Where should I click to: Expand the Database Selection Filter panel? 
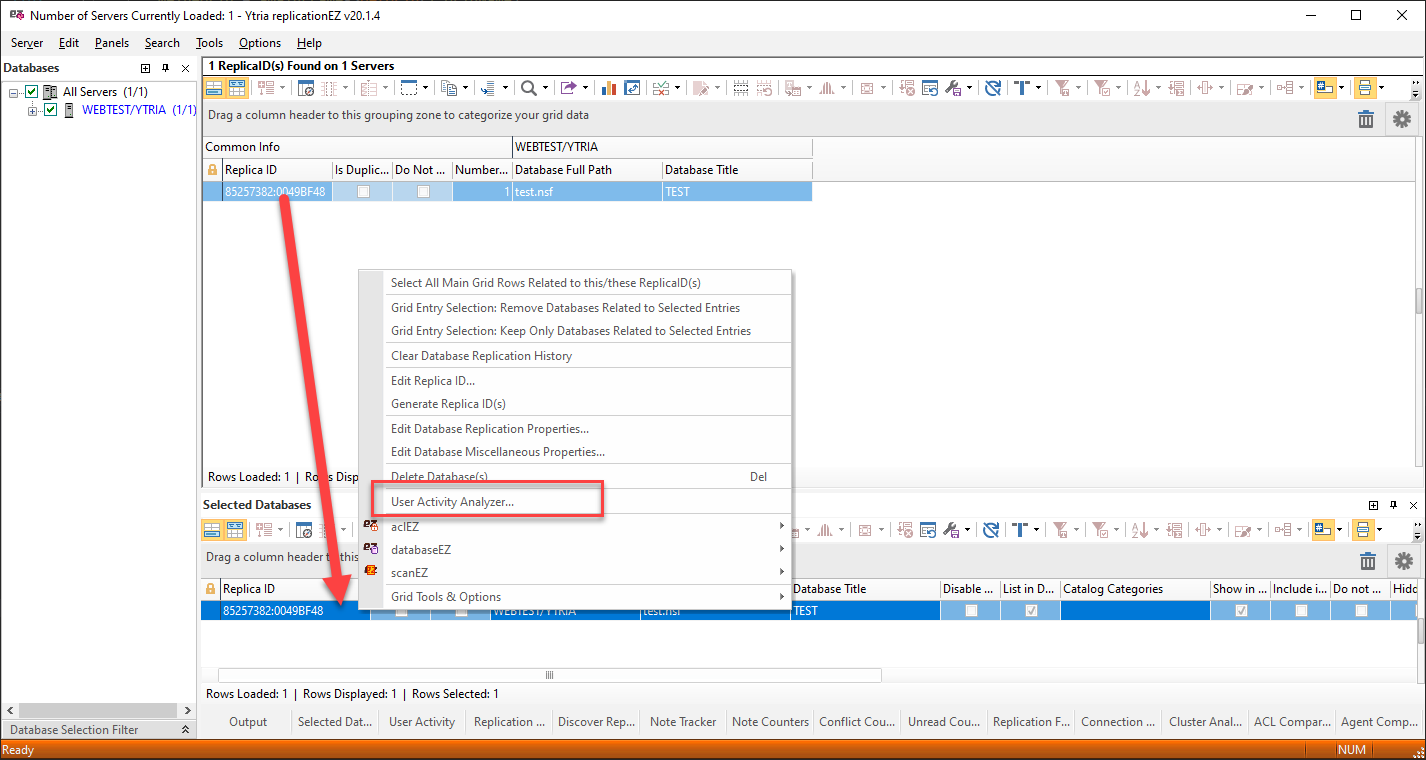tap(185, 730)
